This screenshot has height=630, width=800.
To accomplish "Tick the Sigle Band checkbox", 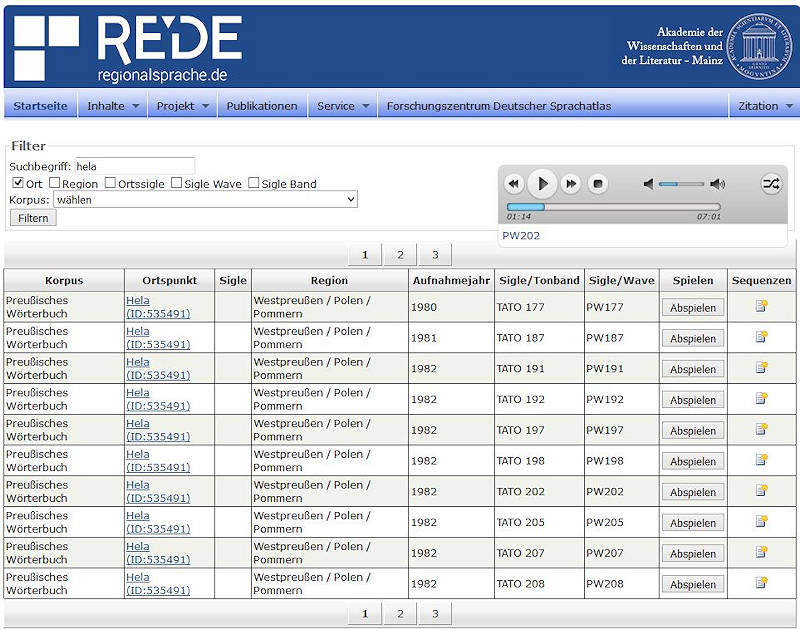I will tap(254, 183).
